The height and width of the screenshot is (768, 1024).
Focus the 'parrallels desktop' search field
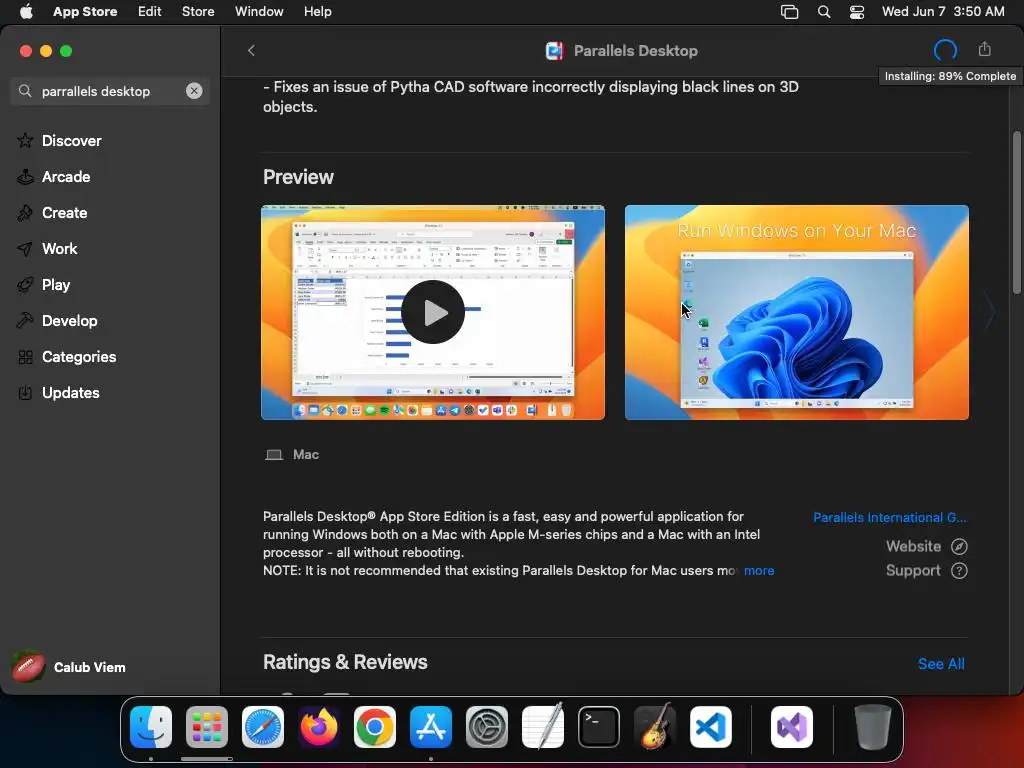[x=110, y=91]
